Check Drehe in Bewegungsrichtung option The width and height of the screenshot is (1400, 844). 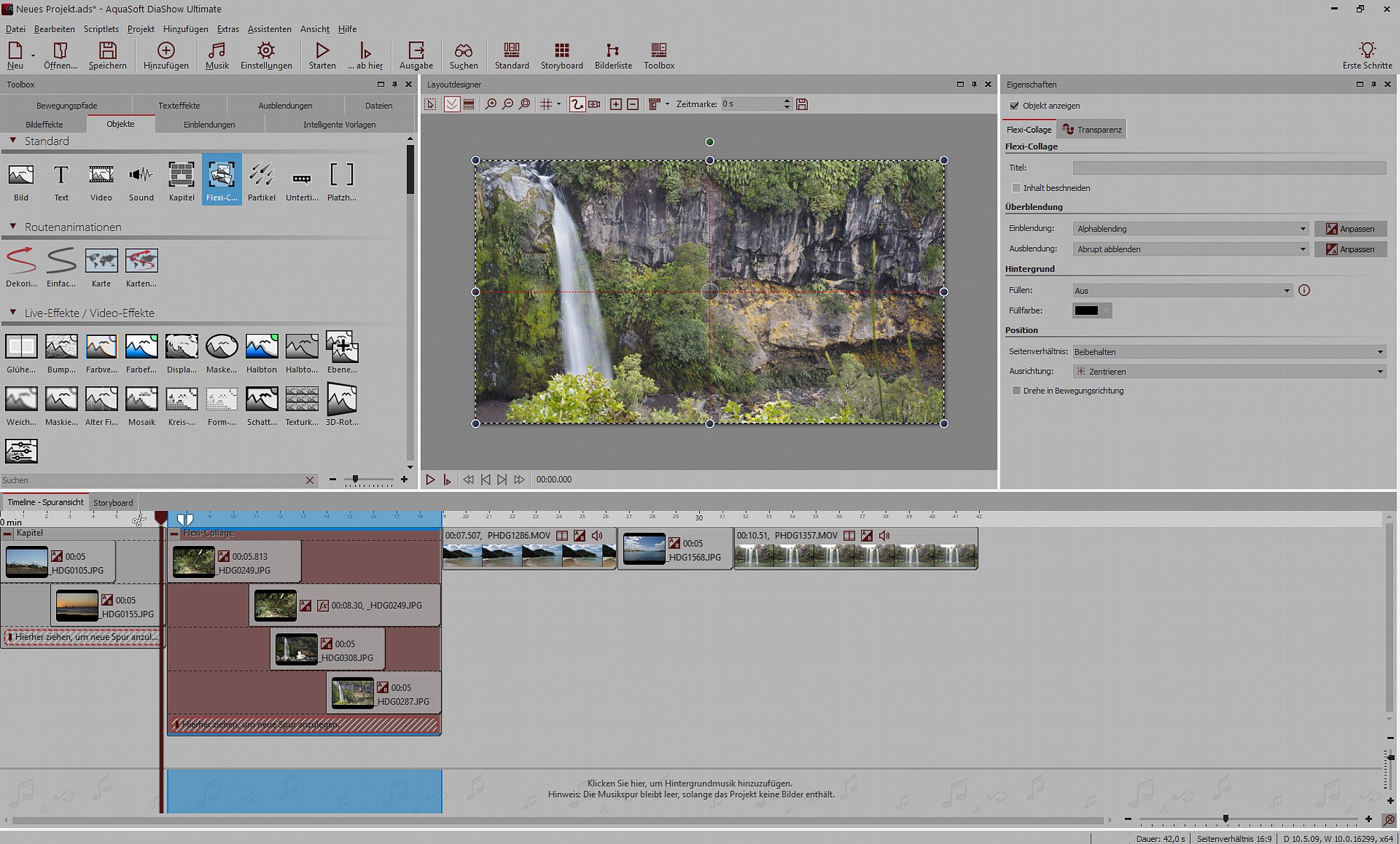click(x=1016, y=391)
